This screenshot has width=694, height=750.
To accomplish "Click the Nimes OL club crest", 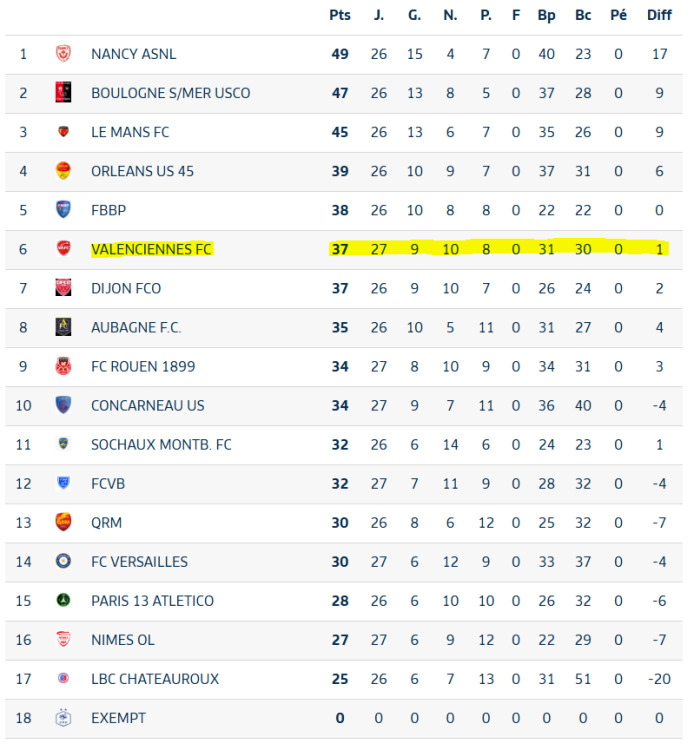I will point(63,640).
